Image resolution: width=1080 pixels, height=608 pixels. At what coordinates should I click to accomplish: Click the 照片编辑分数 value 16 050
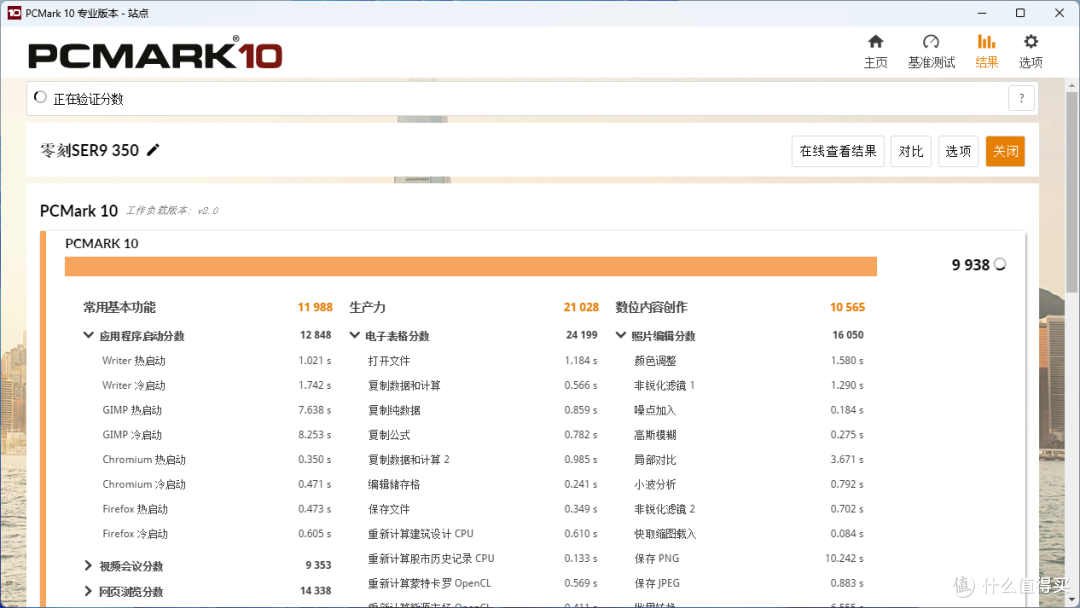848,335
